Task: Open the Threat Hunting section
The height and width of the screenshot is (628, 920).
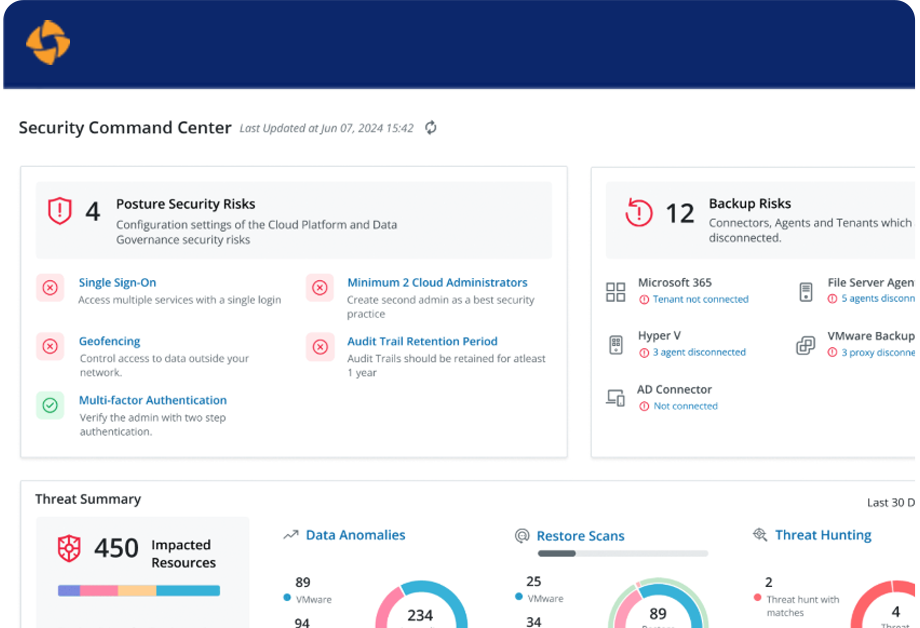Action: [x=822, y=535]
